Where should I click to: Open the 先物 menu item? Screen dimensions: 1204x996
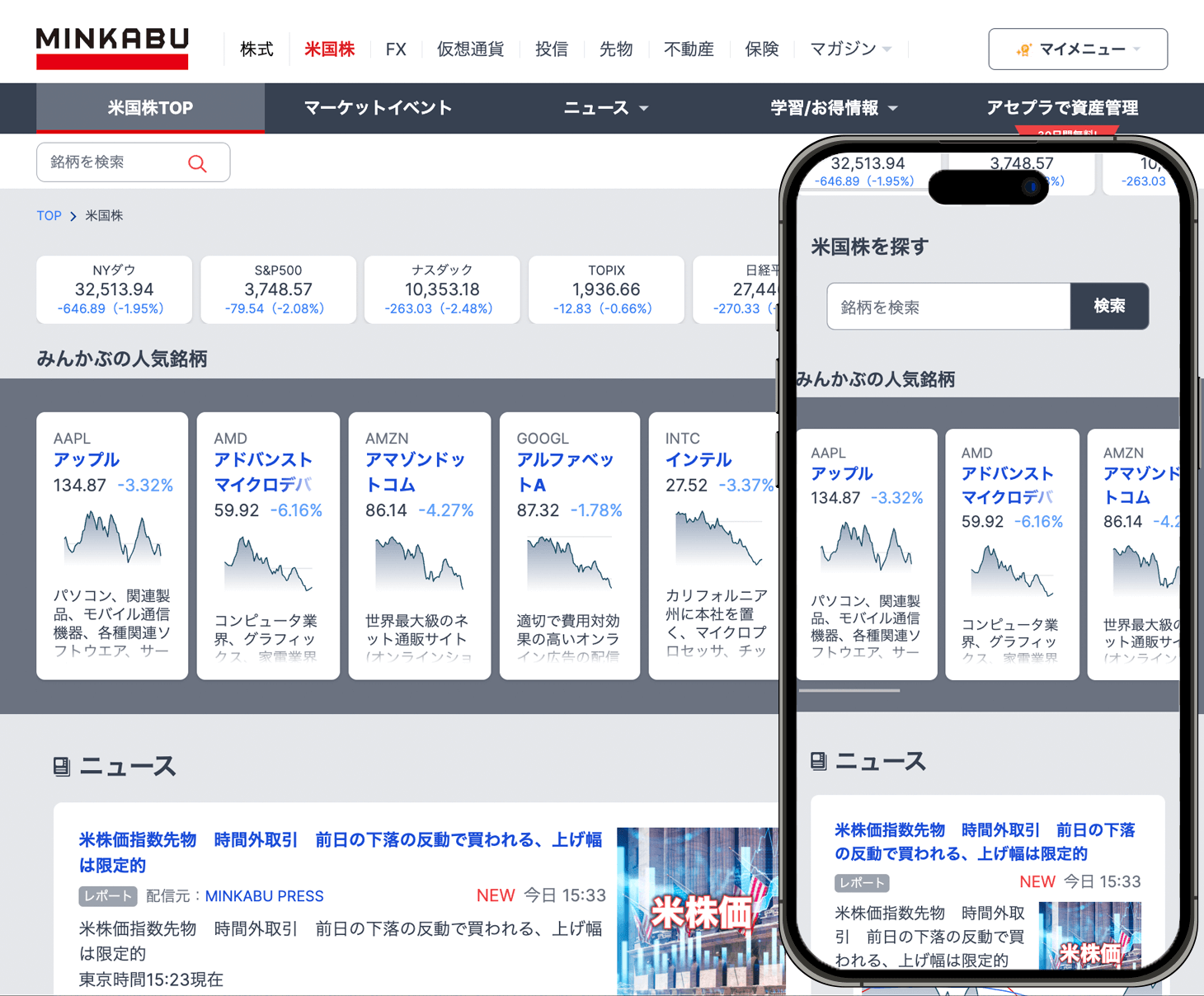tap(616, 49)
